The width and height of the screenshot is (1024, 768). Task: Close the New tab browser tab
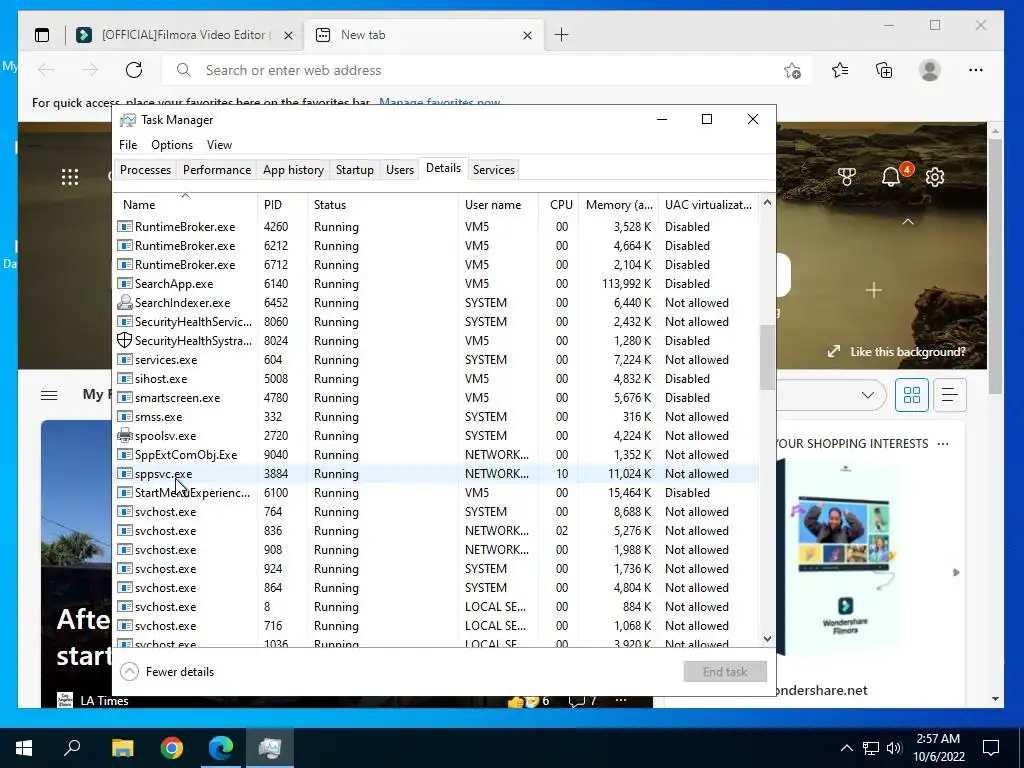[x=528, y=36]
